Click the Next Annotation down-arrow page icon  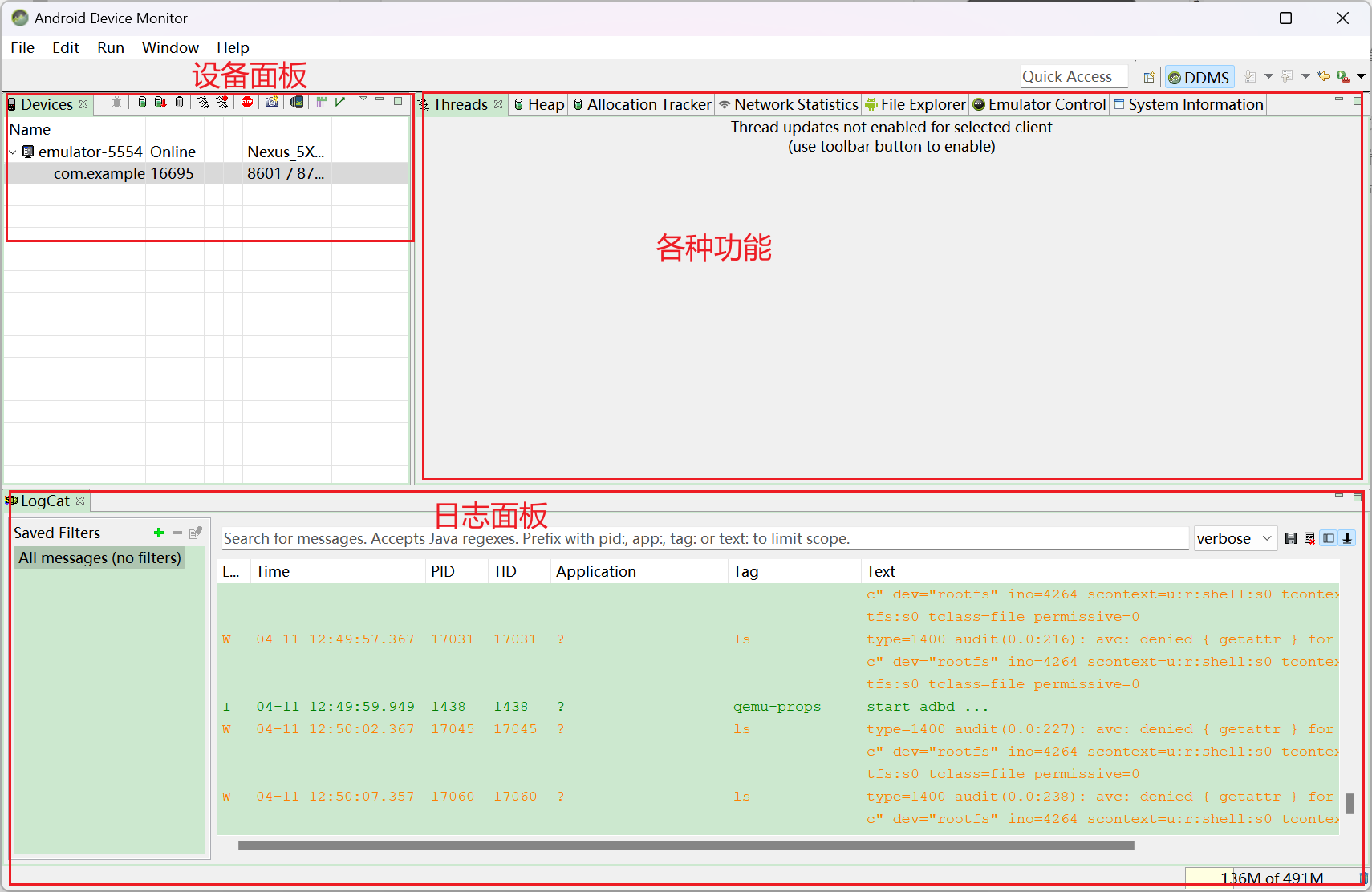pyautogui.click(x=1250, y=77)
